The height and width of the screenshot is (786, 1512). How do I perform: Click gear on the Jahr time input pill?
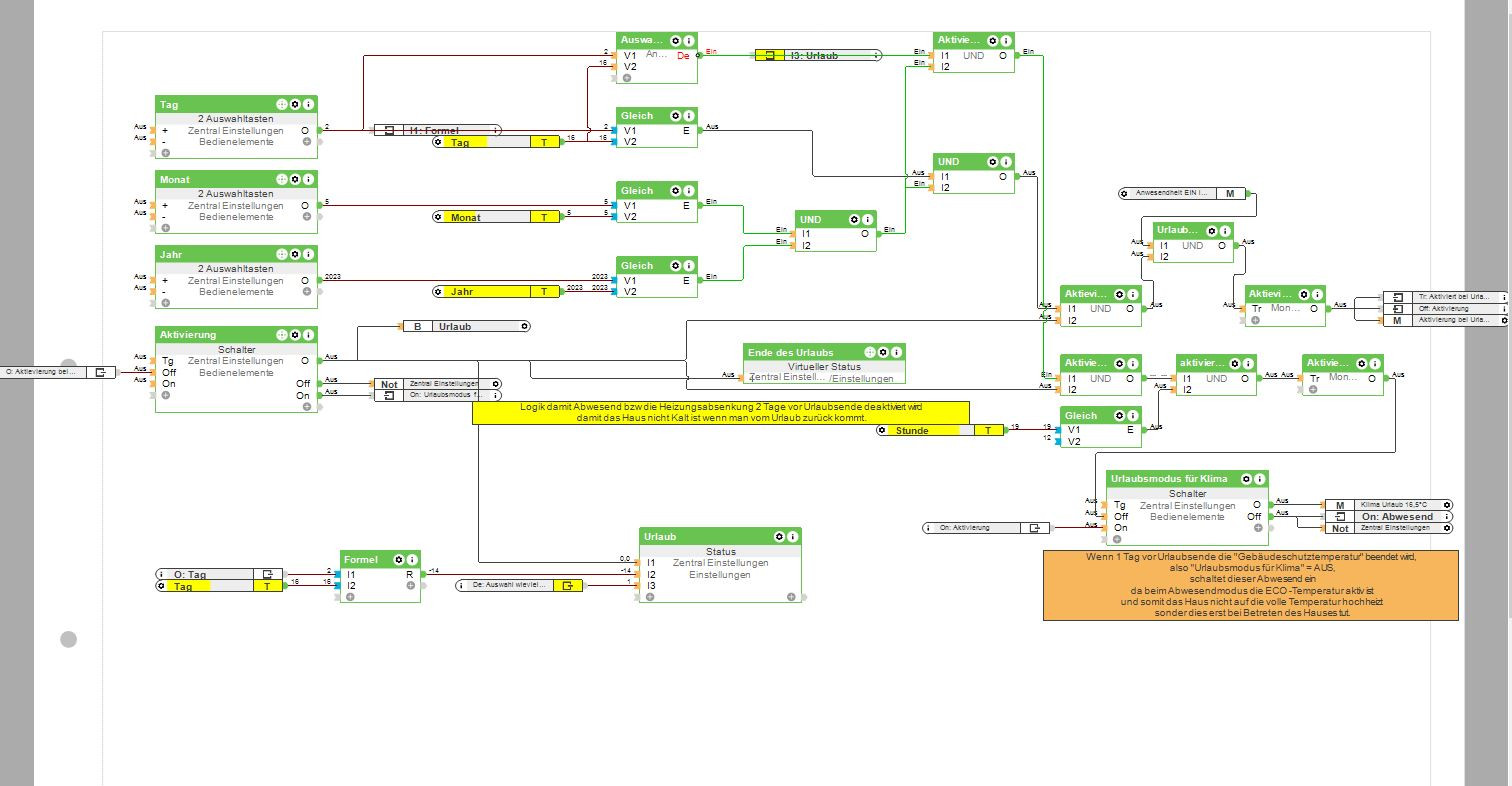click(438, 292)
